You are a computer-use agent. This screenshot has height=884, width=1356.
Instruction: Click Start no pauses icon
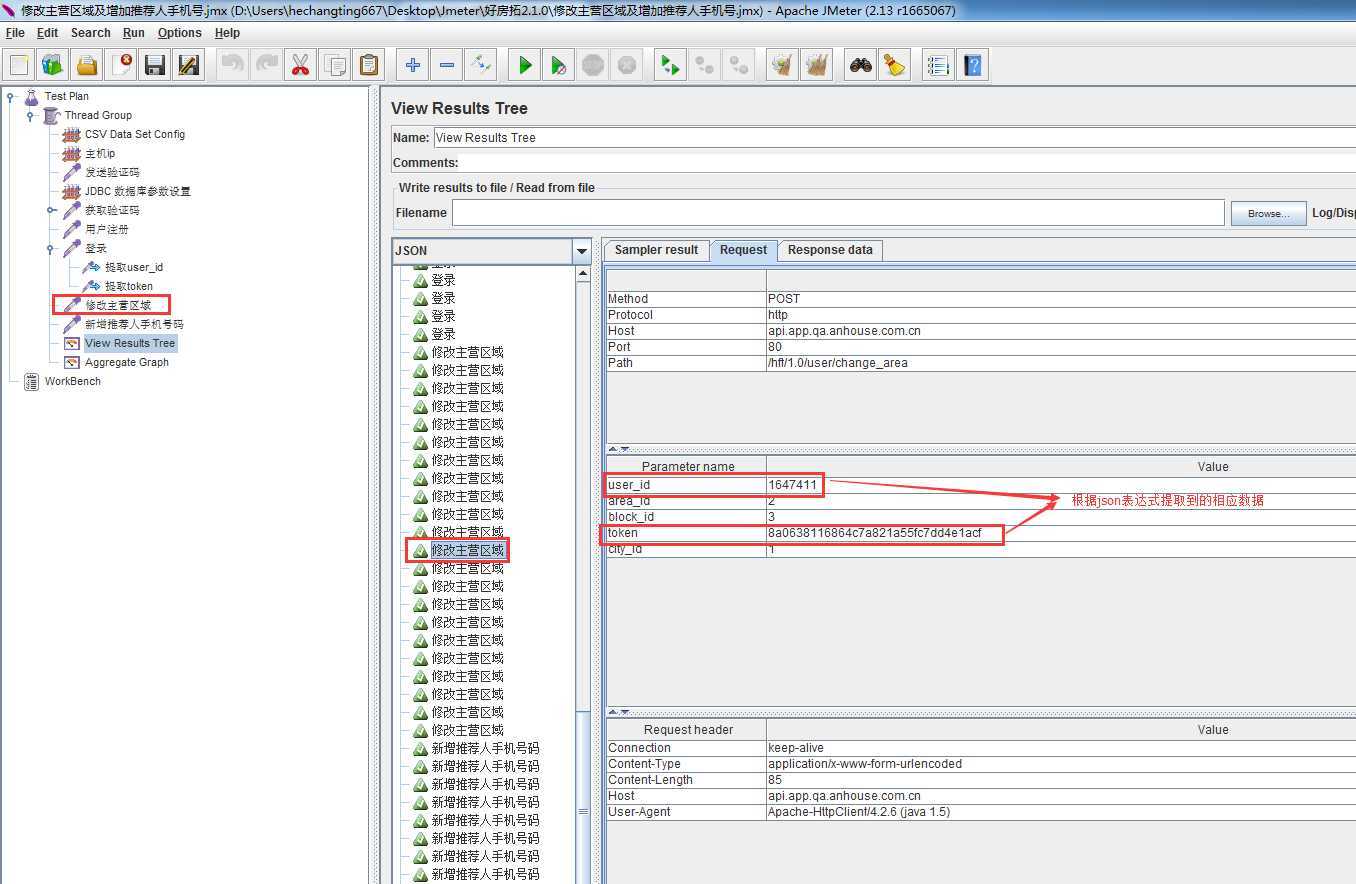559,66
